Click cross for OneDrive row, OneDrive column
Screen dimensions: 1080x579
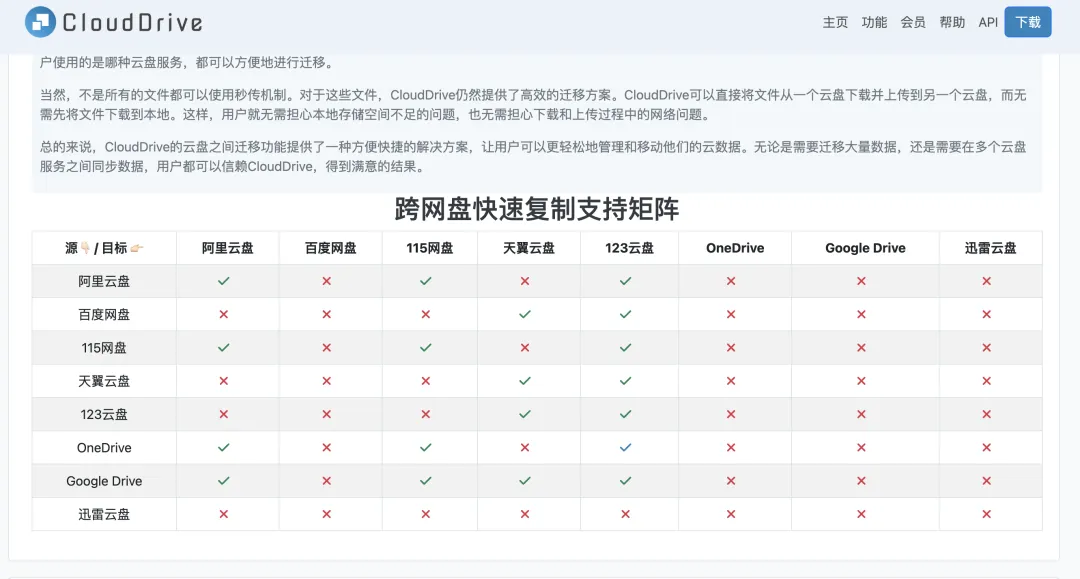click(x=731, y=448)
